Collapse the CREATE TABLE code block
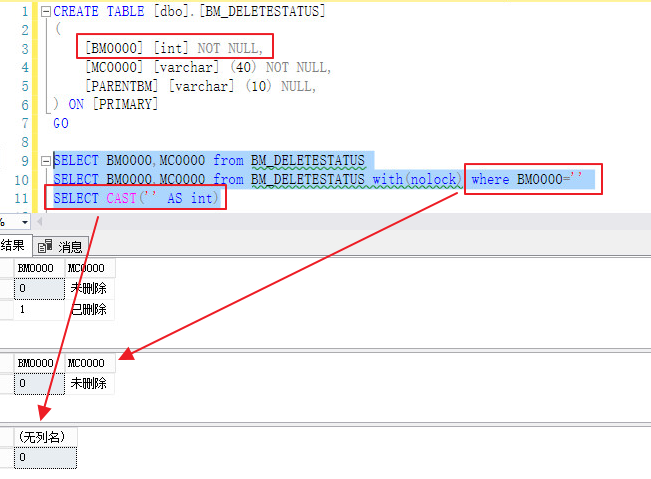Image resolution: width=651 pixels, height=479 pixels. (46, 12)
